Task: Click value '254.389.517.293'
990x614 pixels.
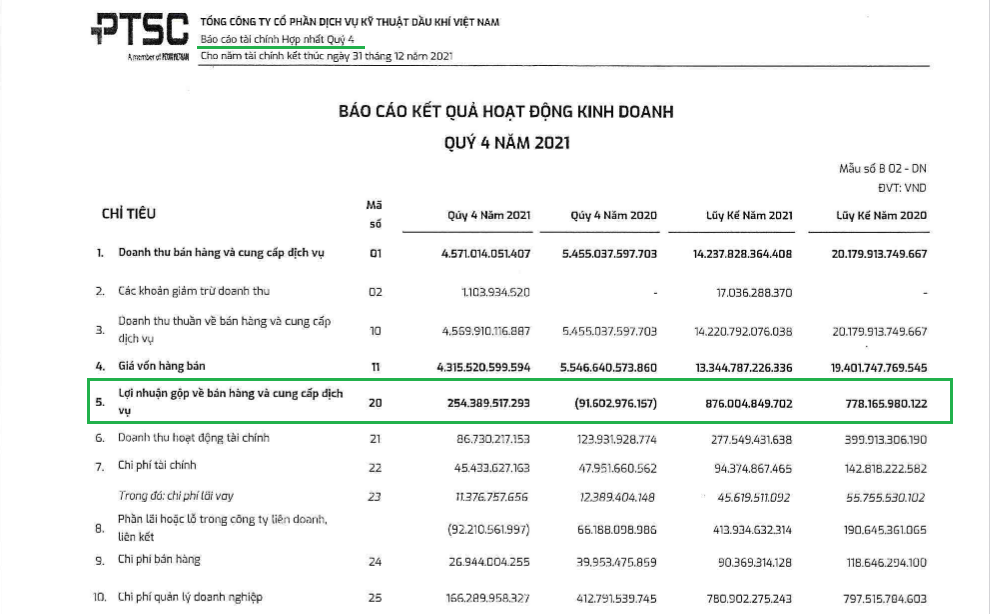Action: 489,403
